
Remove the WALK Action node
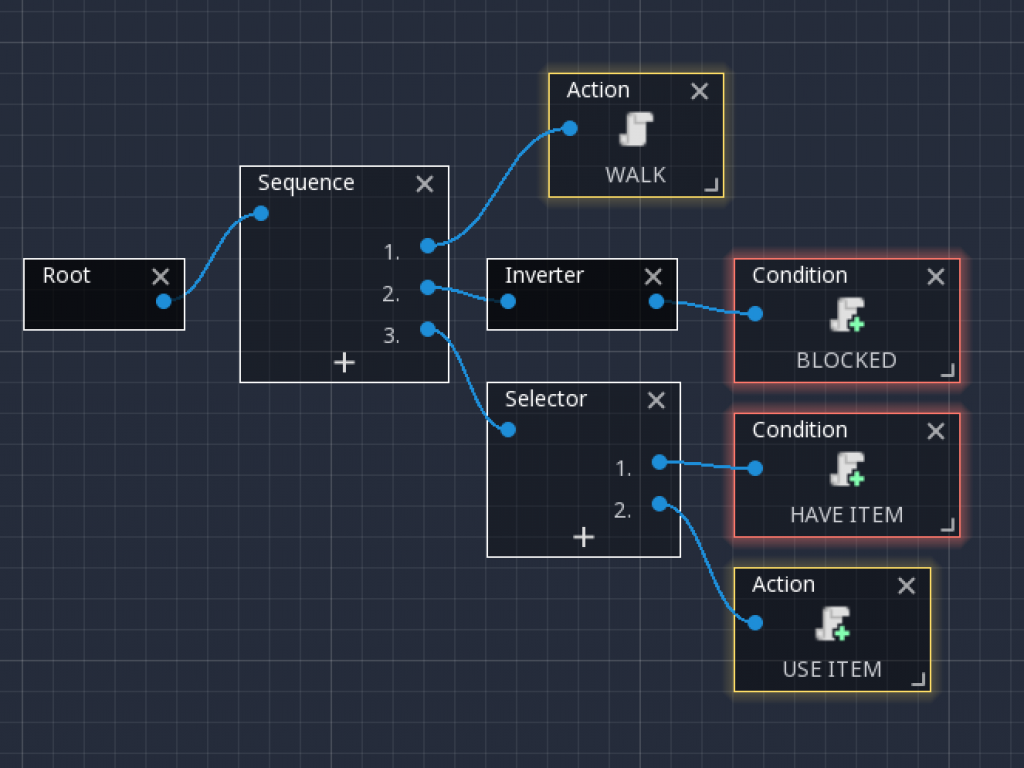[699, 91]
